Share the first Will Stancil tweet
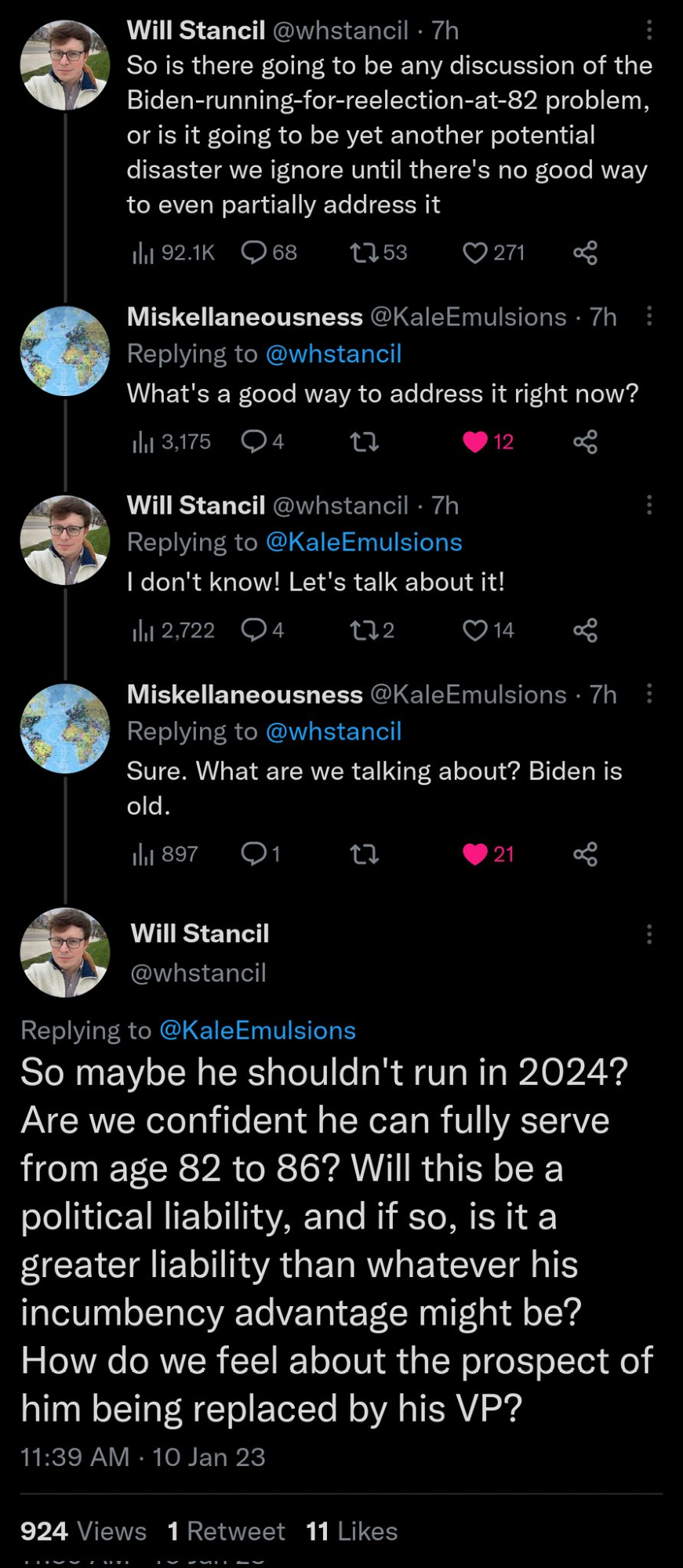Image resolution: width=683 pixels, height=1568 pixels. pos(585,252)
